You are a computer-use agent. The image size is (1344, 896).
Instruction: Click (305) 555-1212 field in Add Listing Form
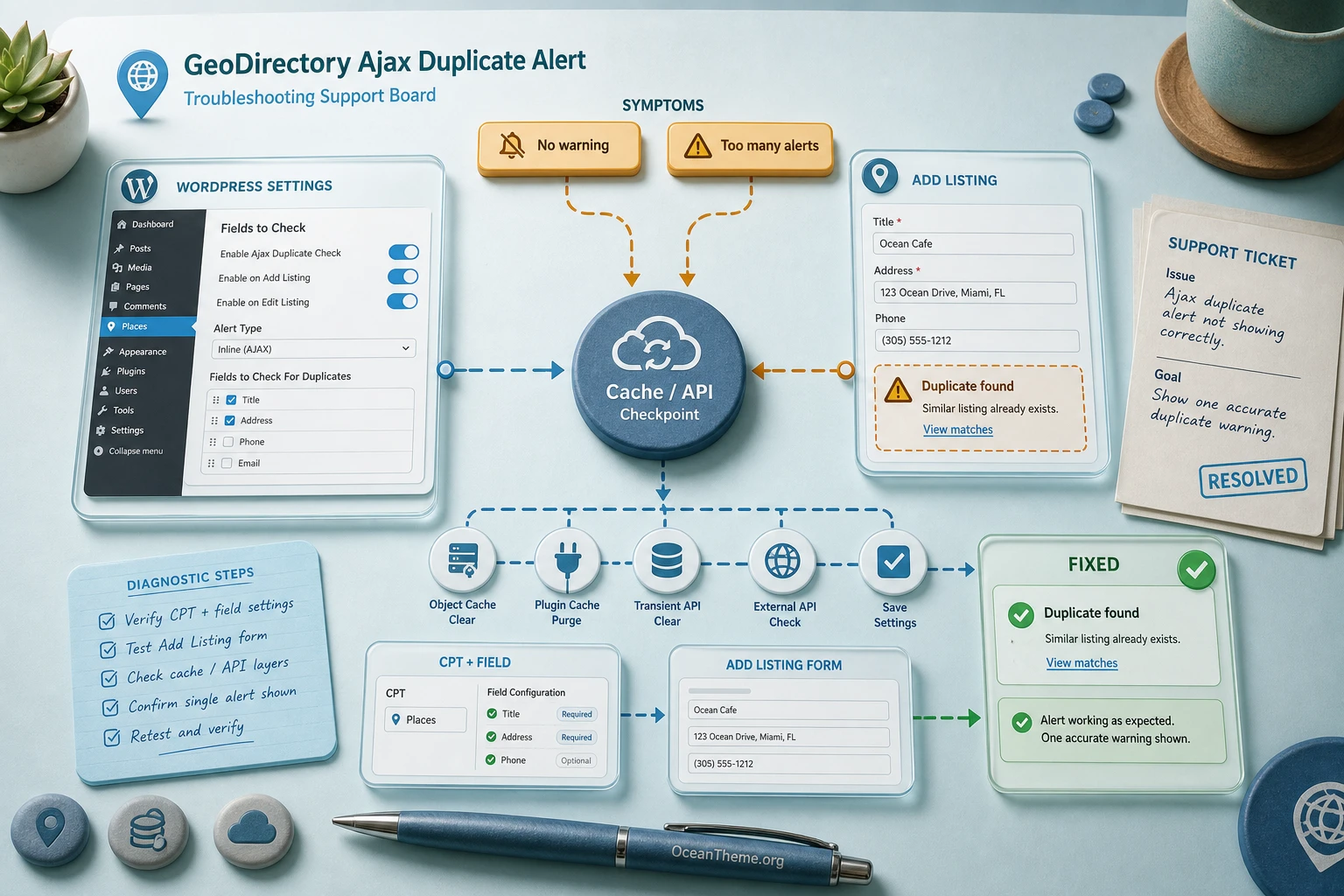(x=789, y=764)
